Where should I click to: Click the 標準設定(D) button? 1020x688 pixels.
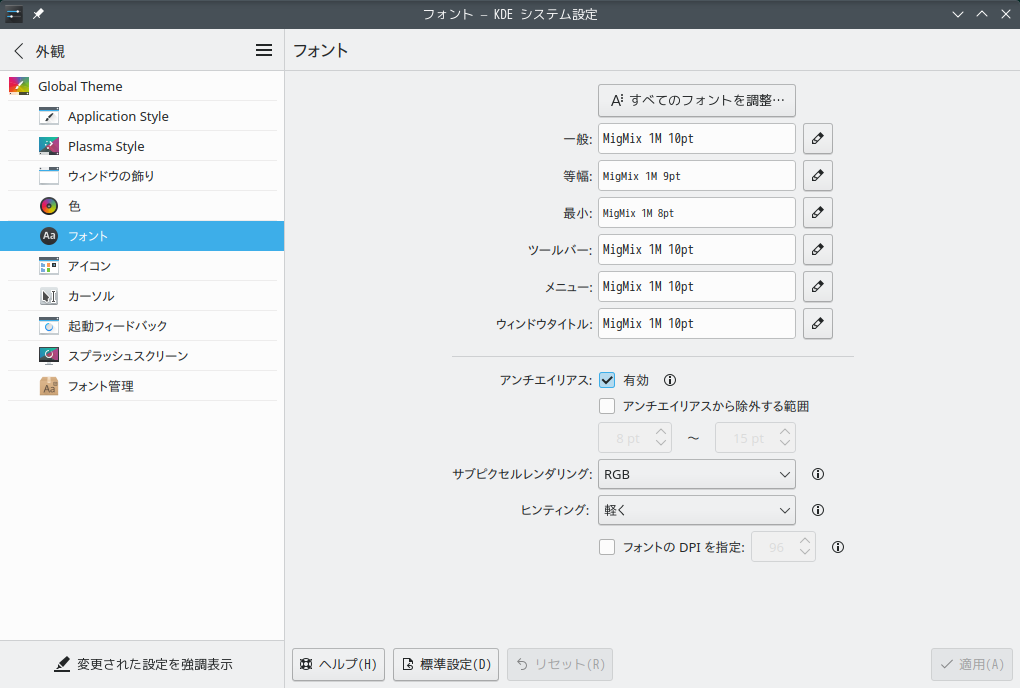tap(446, 665)
